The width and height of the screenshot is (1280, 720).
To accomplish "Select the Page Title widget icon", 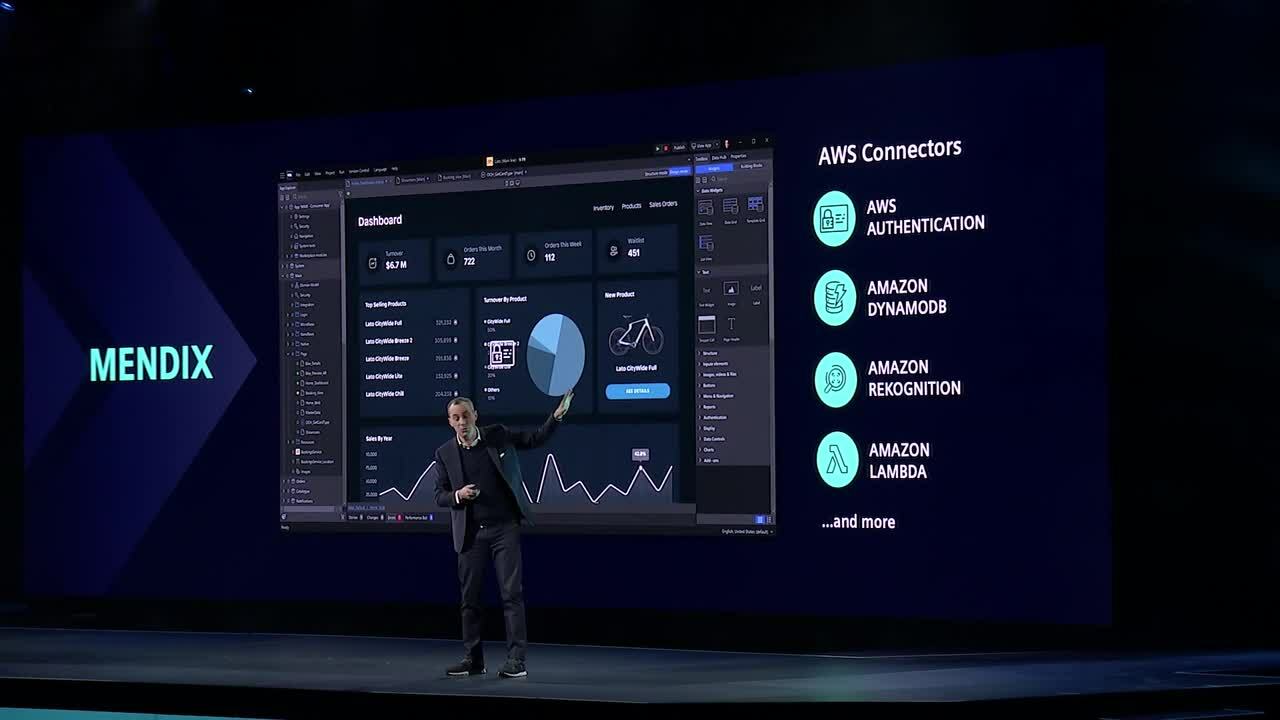I will [731, 324].
